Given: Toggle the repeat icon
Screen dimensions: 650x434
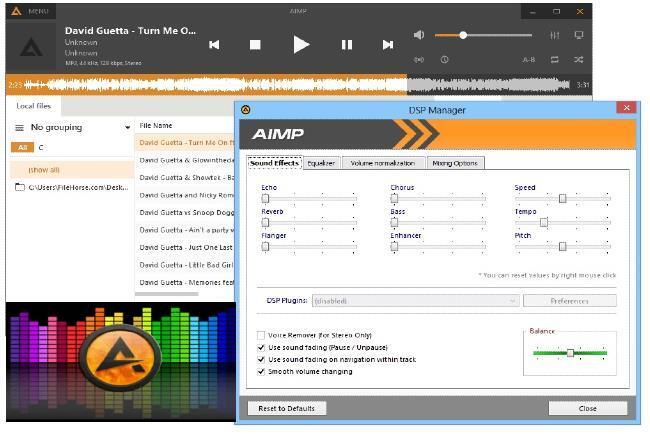Looking at the screenshot, I should click(x=555, y=60).
